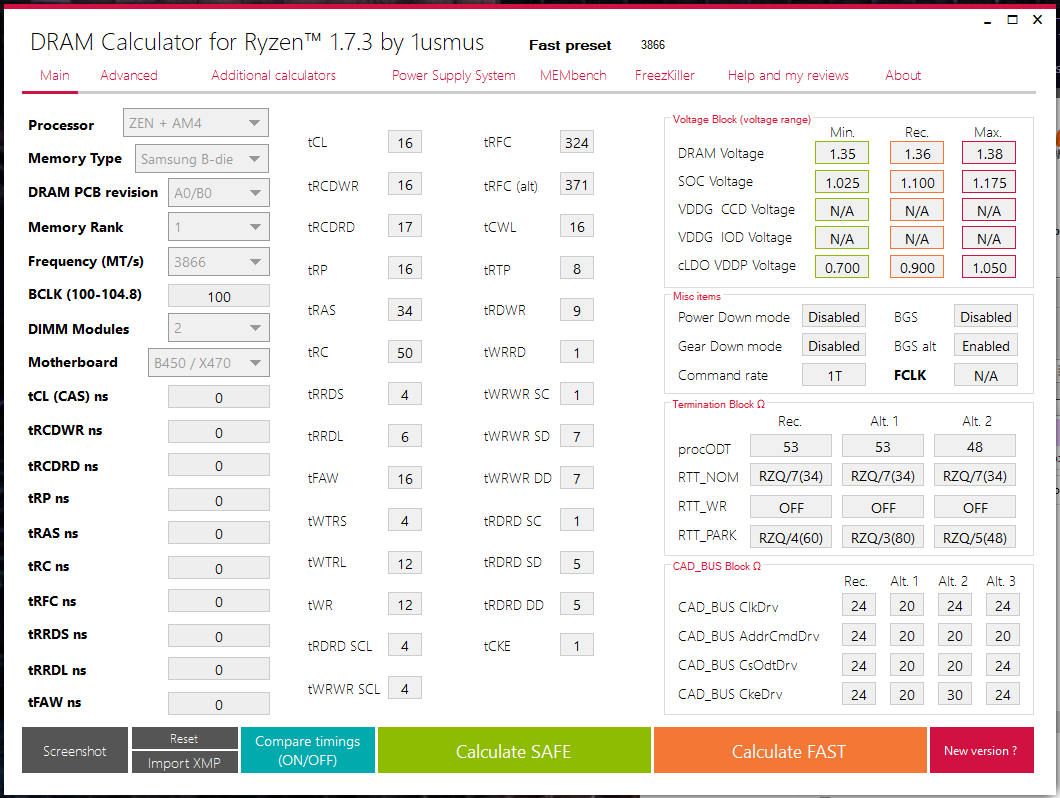1060x798 pixels.
Task: Click the tRC ns input field
Action: (x=219, y=568)
